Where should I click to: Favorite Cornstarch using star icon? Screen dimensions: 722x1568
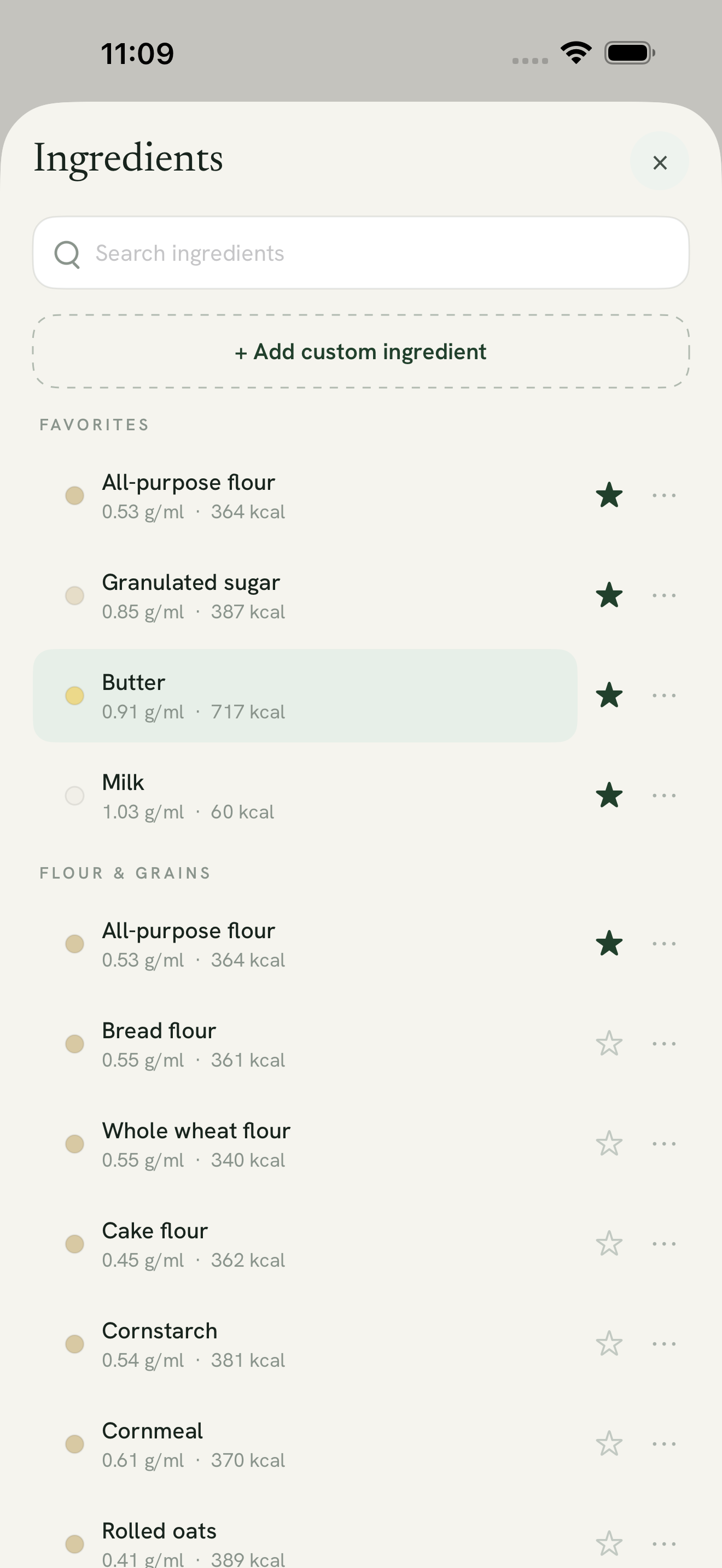[609, 1343]
